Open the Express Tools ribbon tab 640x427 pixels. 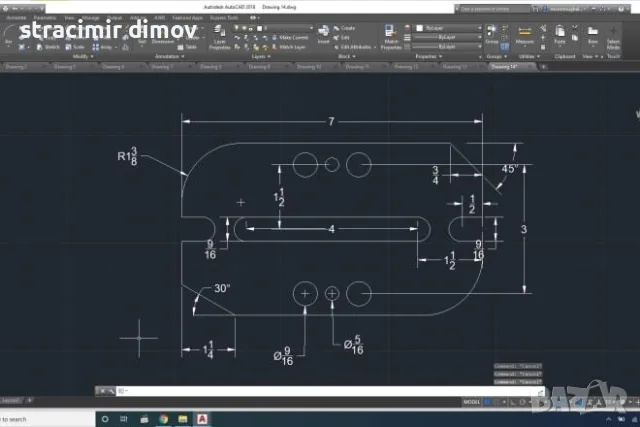pyautogui.click(x=224, y=18)
